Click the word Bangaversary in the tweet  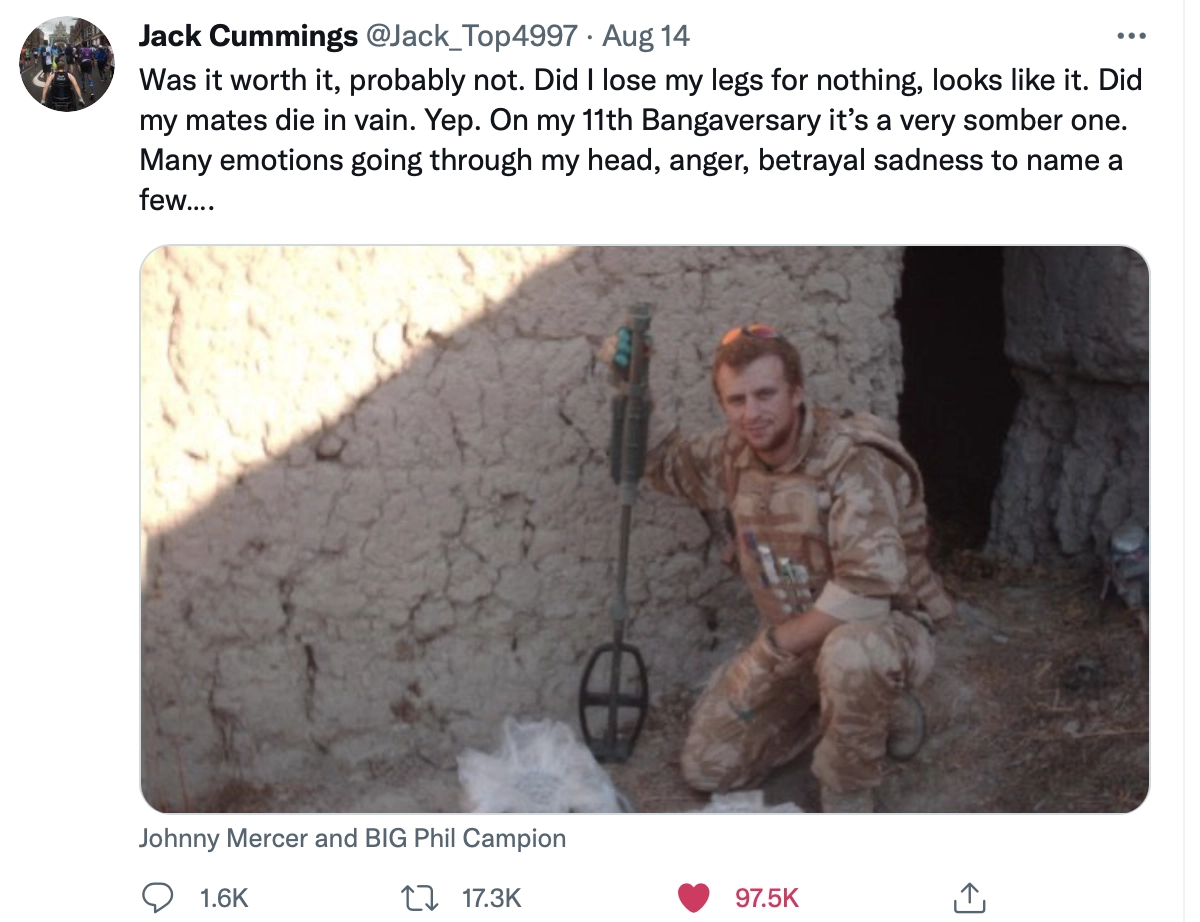point(712,119)
